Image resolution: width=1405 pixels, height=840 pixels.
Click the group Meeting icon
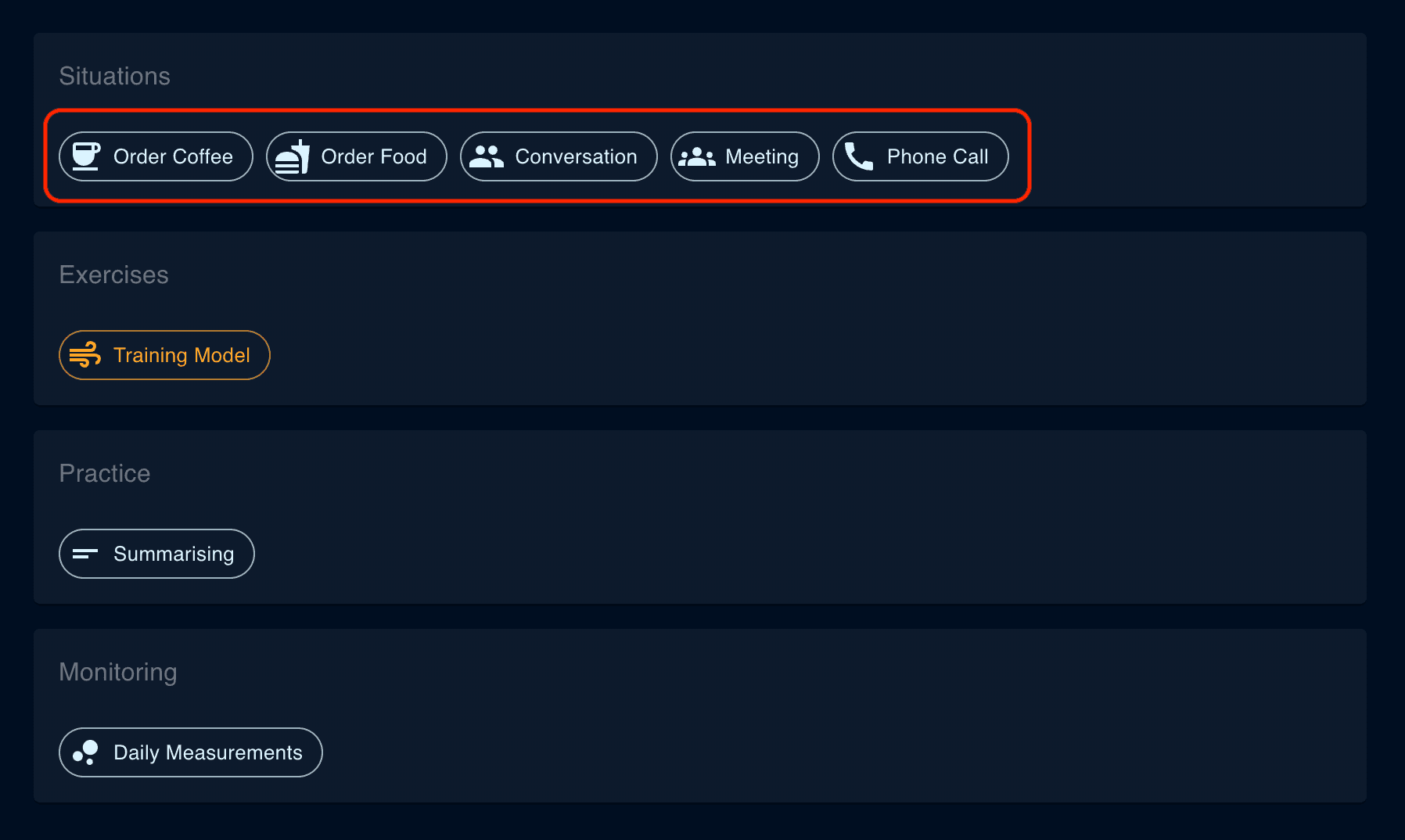pyautogui.click(x=697, y=156)
